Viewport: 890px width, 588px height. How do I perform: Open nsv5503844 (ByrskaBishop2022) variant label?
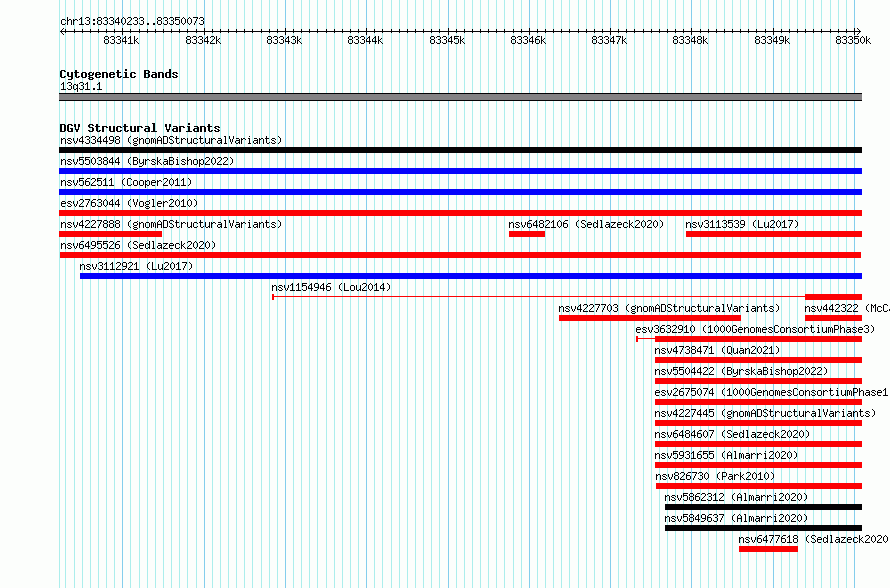pyautogui.click(x=147, y=161)
